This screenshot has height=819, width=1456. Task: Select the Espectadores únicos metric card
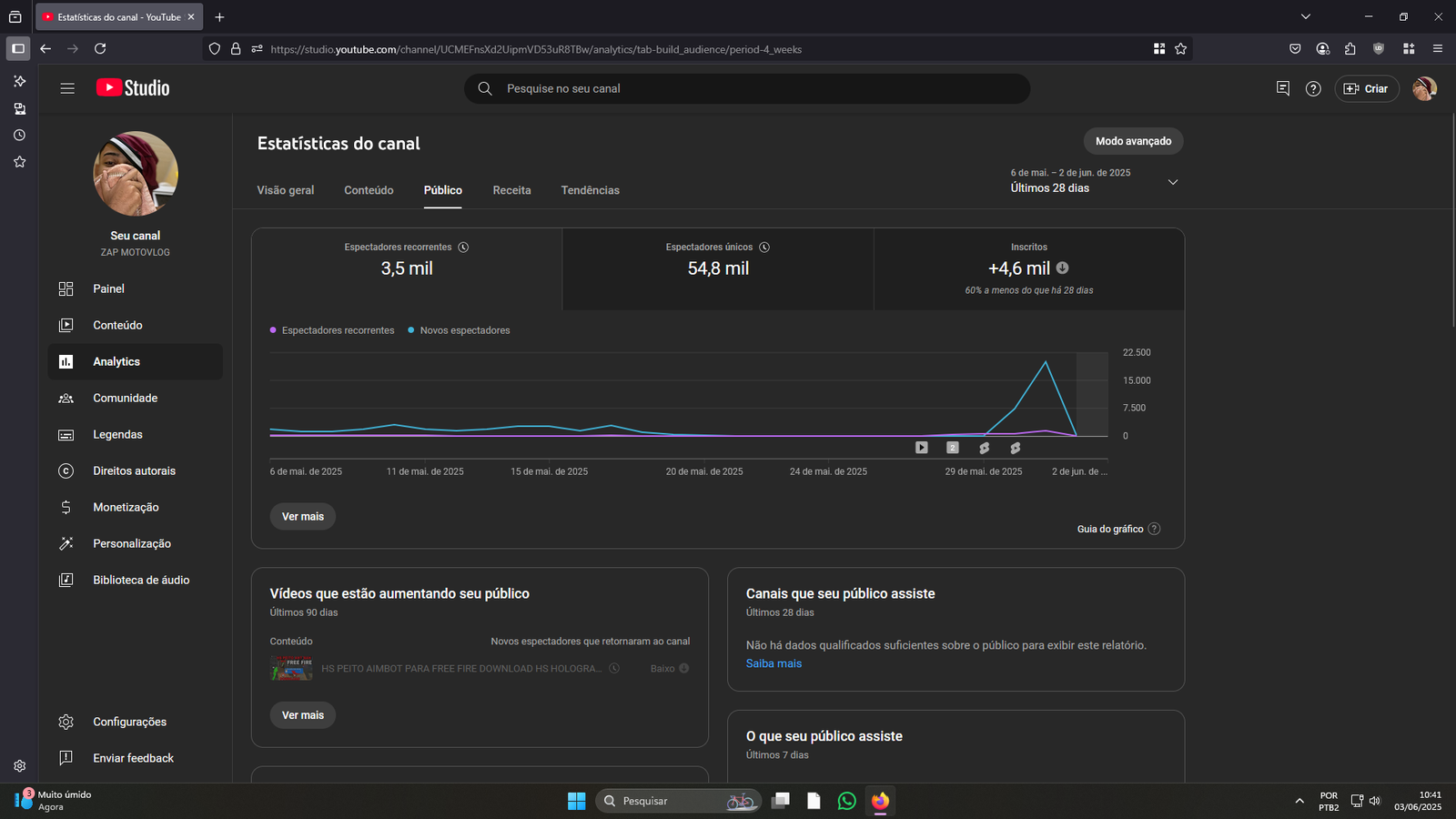[718, 269]
